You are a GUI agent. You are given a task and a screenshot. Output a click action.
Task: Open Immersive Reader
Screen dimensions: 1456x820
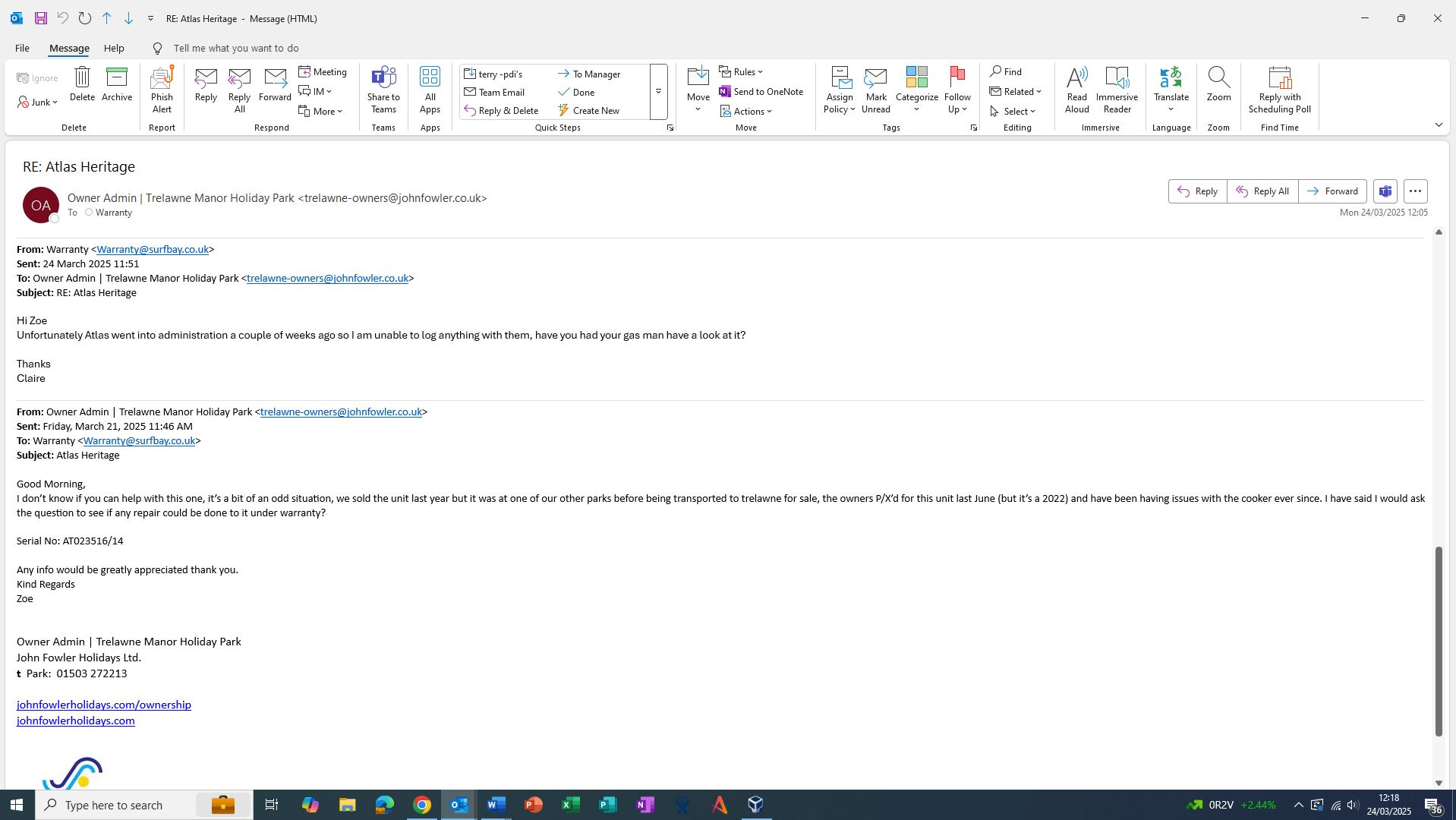[1117, 90]
